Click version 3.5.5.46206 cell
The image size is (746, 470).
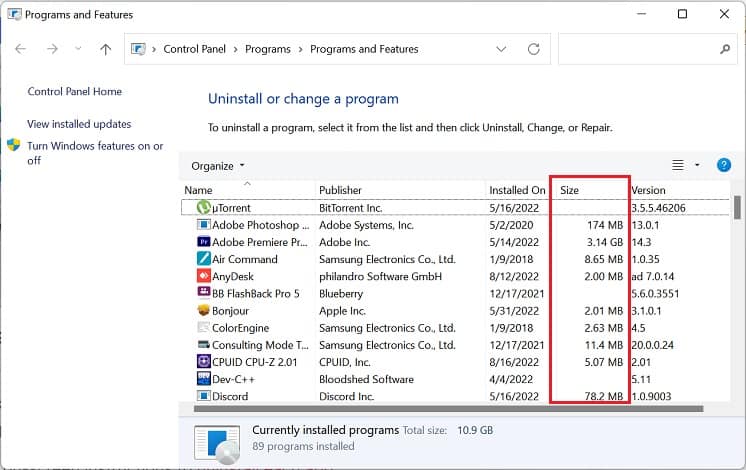coord(658,208)
